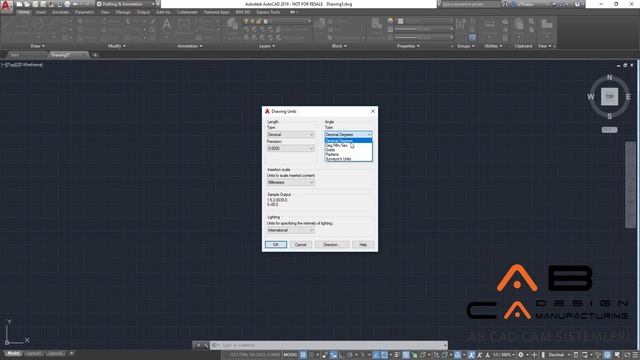The width and height of the screenshot is (640, 360).
Task: Switch to the Insert ribbon tab
Action: click(40, 12)
